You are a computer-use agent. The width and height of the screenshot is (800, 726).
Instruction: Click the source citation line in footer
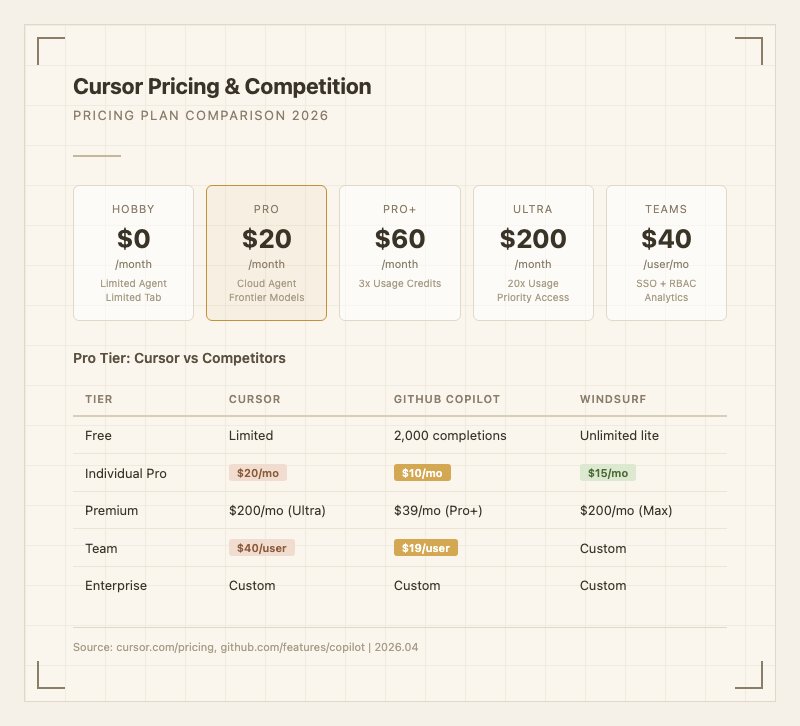[x=245, y=647]
